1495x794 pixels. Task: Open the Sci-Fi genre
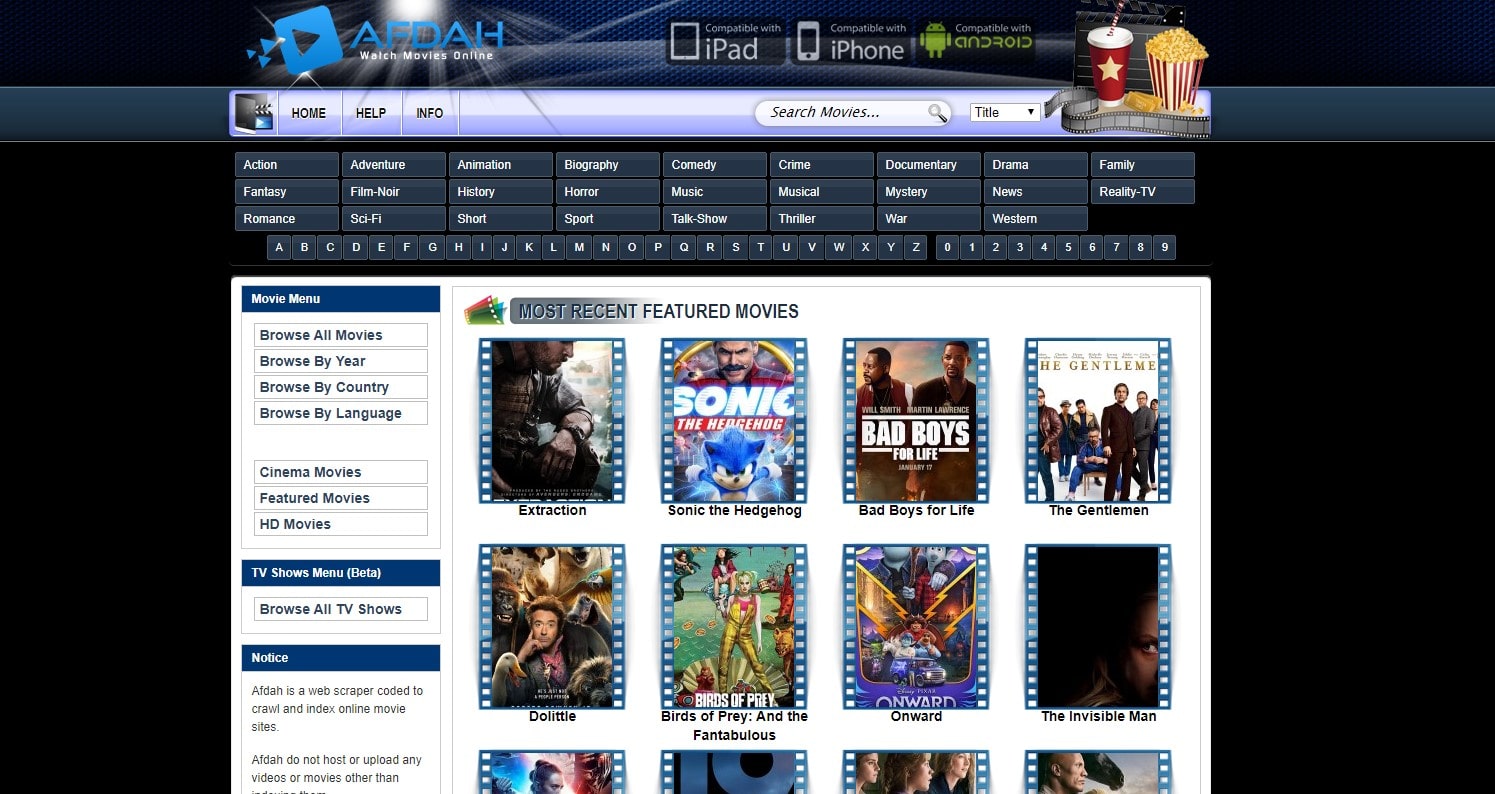(x=394, y=219)
